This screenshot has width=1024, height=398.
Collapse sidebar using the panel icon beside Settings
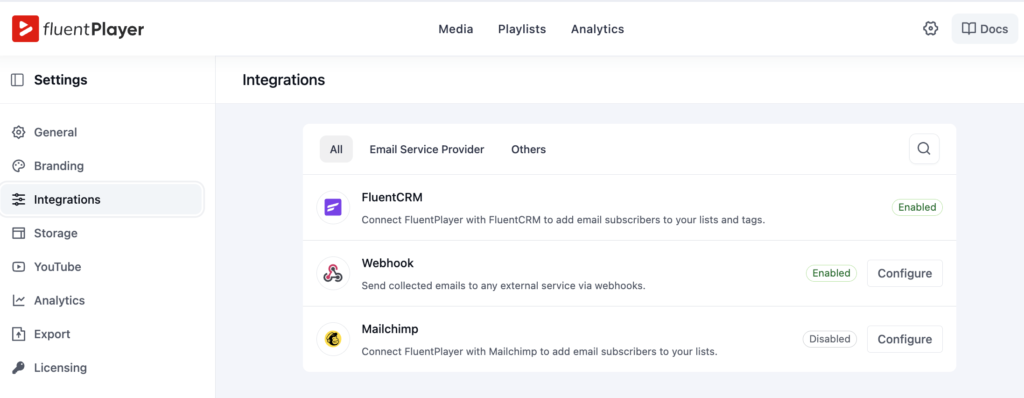18,80
